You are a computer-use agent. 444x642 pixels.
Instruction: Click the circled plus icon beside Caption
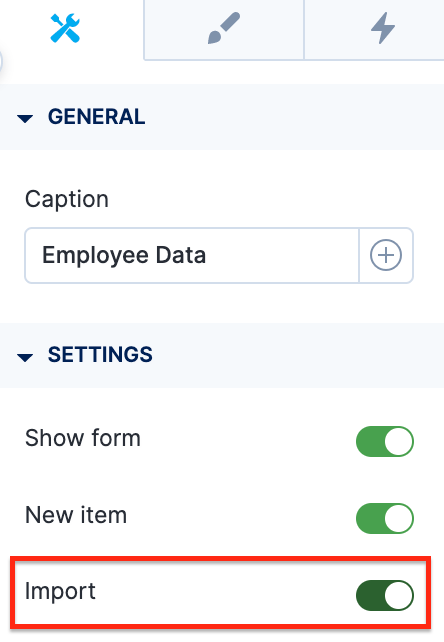[x=385, y=255]
